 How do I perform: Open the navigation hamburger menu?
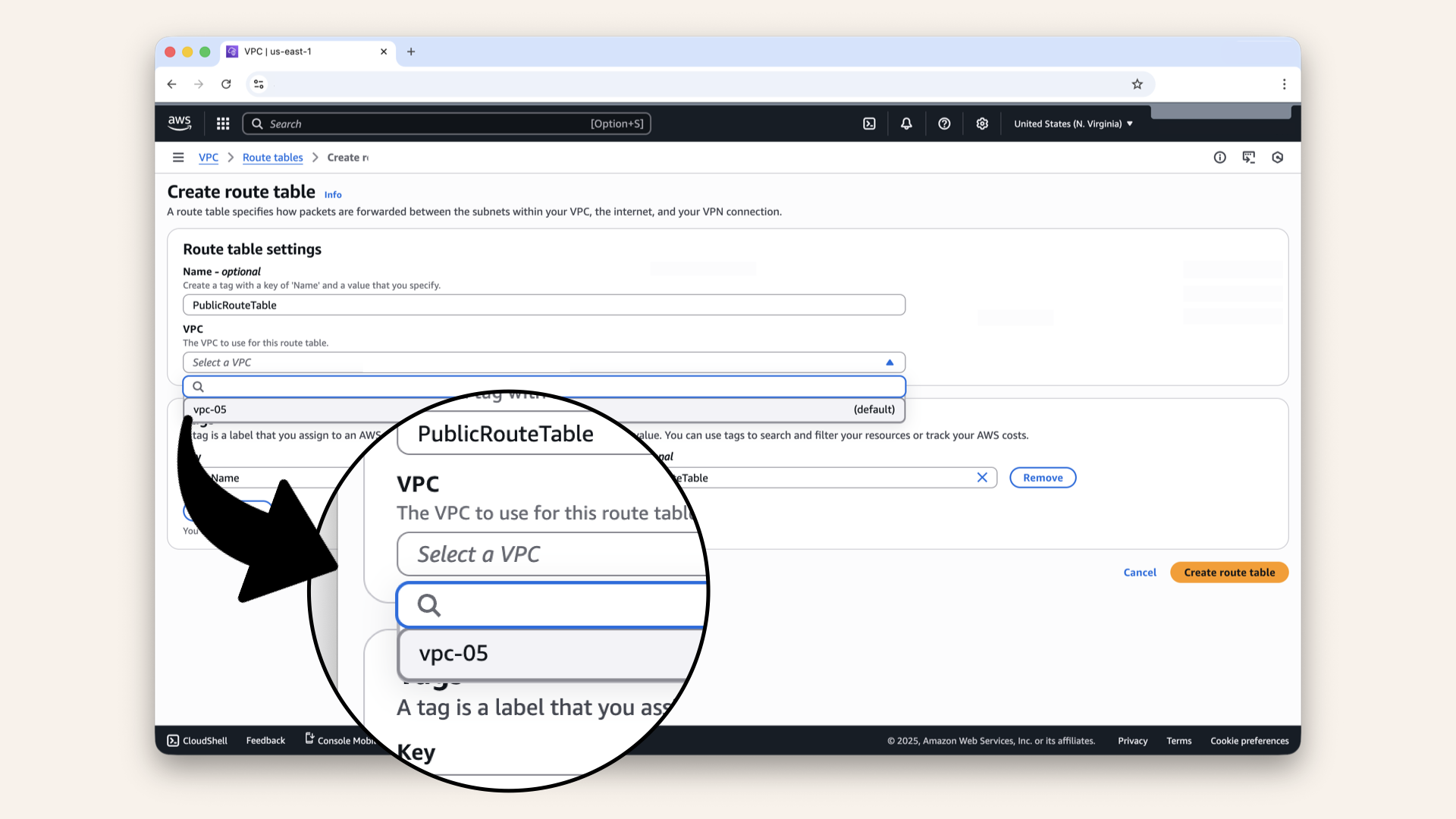pyautogui.click(x=178, y=157)
